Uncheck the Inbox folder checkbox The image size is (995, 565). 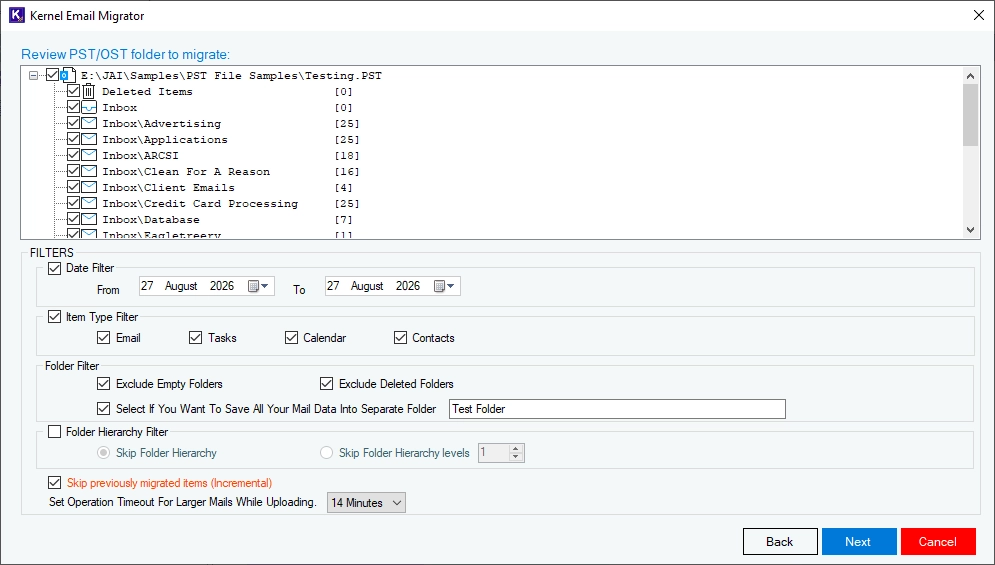pyautogui.click(x=74, y=107)
